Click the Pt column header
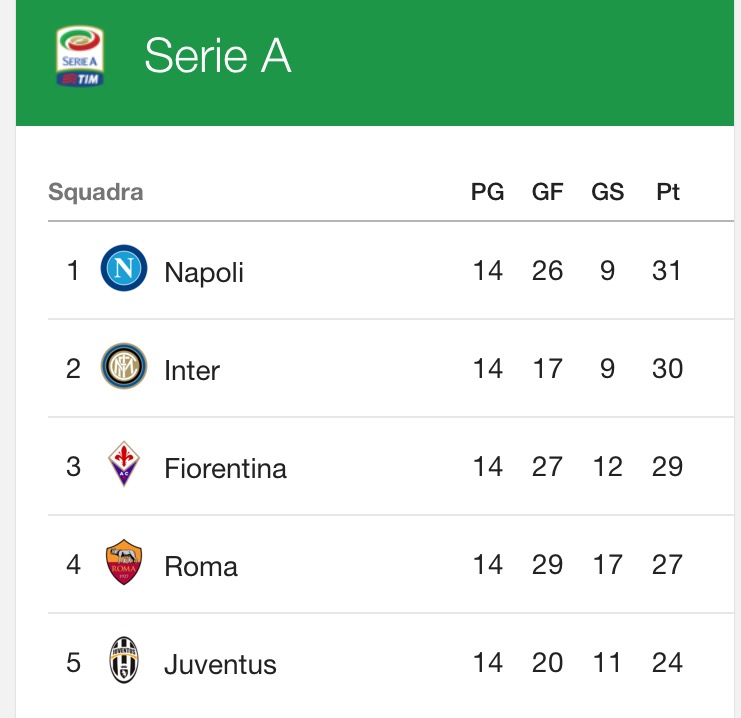Viewport: 741px width, 718px height. point(668,192)
